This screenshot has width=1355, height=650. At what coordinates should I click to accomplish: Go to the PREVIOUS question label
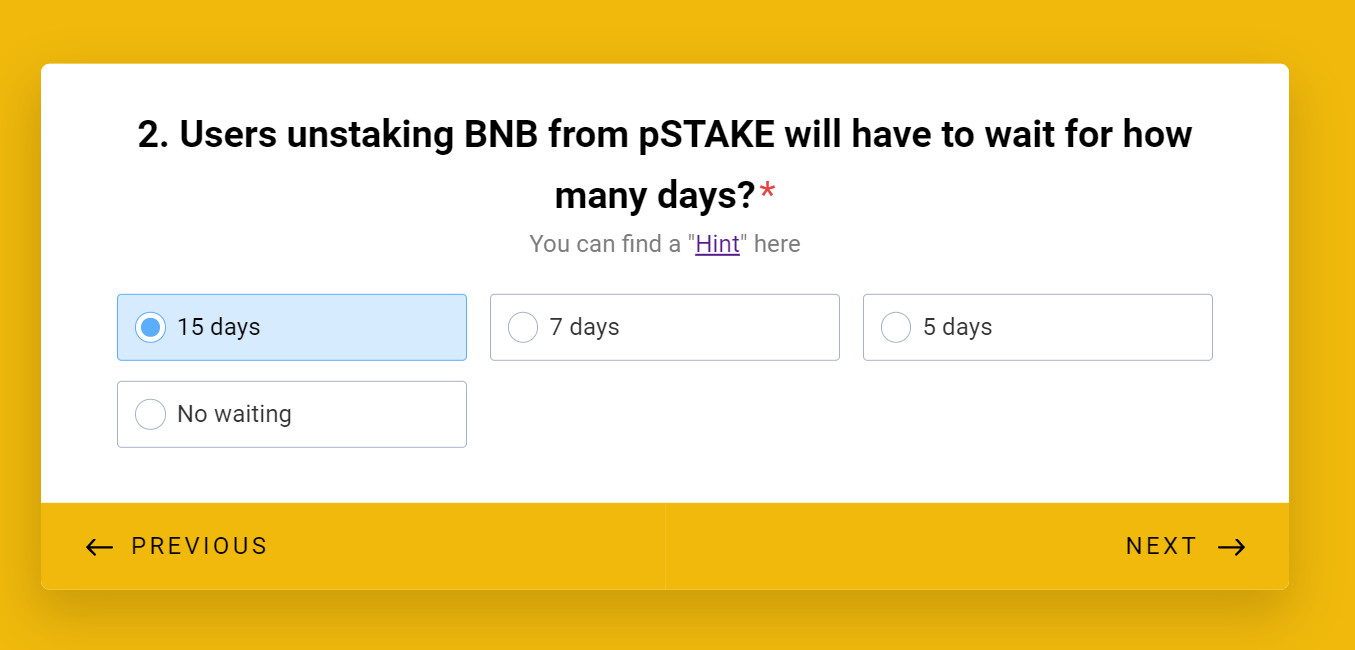coord(200,546)
